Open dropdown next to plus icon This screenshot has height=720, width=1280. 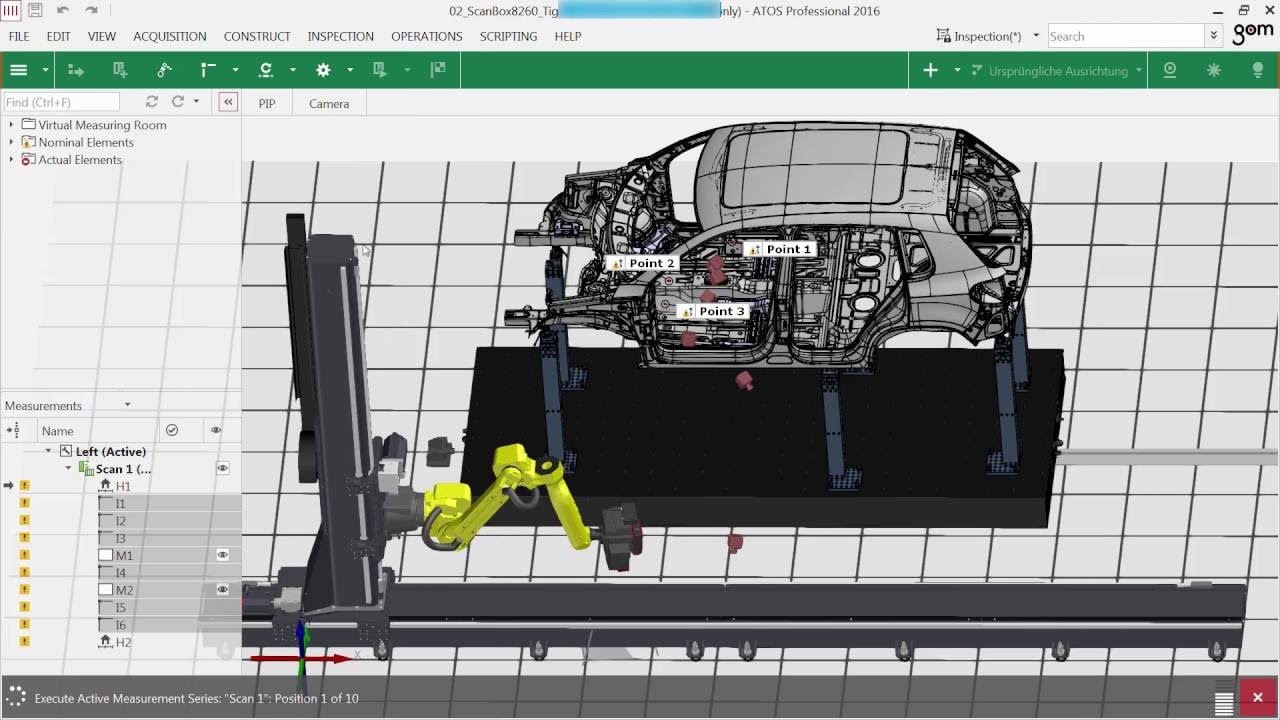[x=957, y=70]
